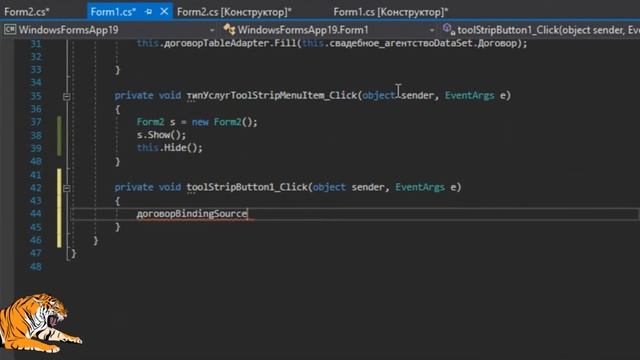640x360 pixels.
Task: Click toolStripButton1_Click in the line 42 declaration
Action: 247,187
